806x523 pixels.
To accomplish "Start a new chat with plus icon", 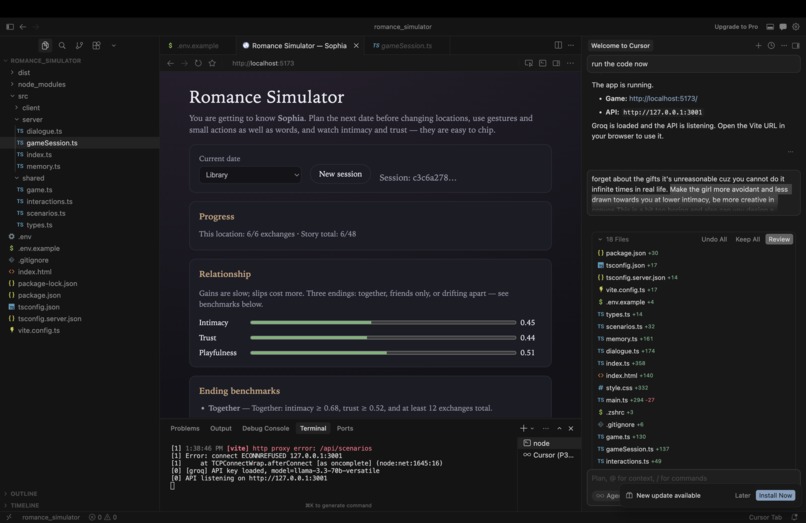I will coord(758,46).
